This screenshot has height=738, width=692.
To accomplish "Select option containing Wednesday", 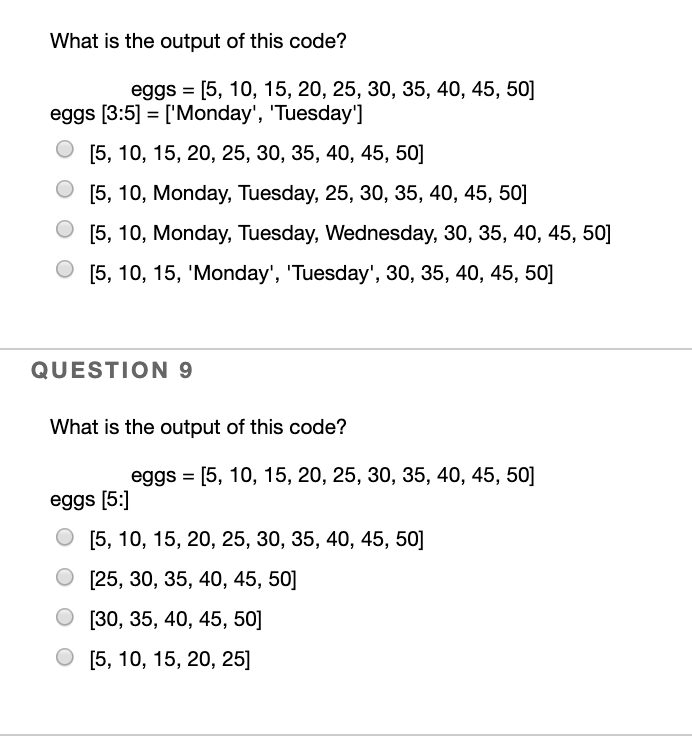I will tap(64, 231).
